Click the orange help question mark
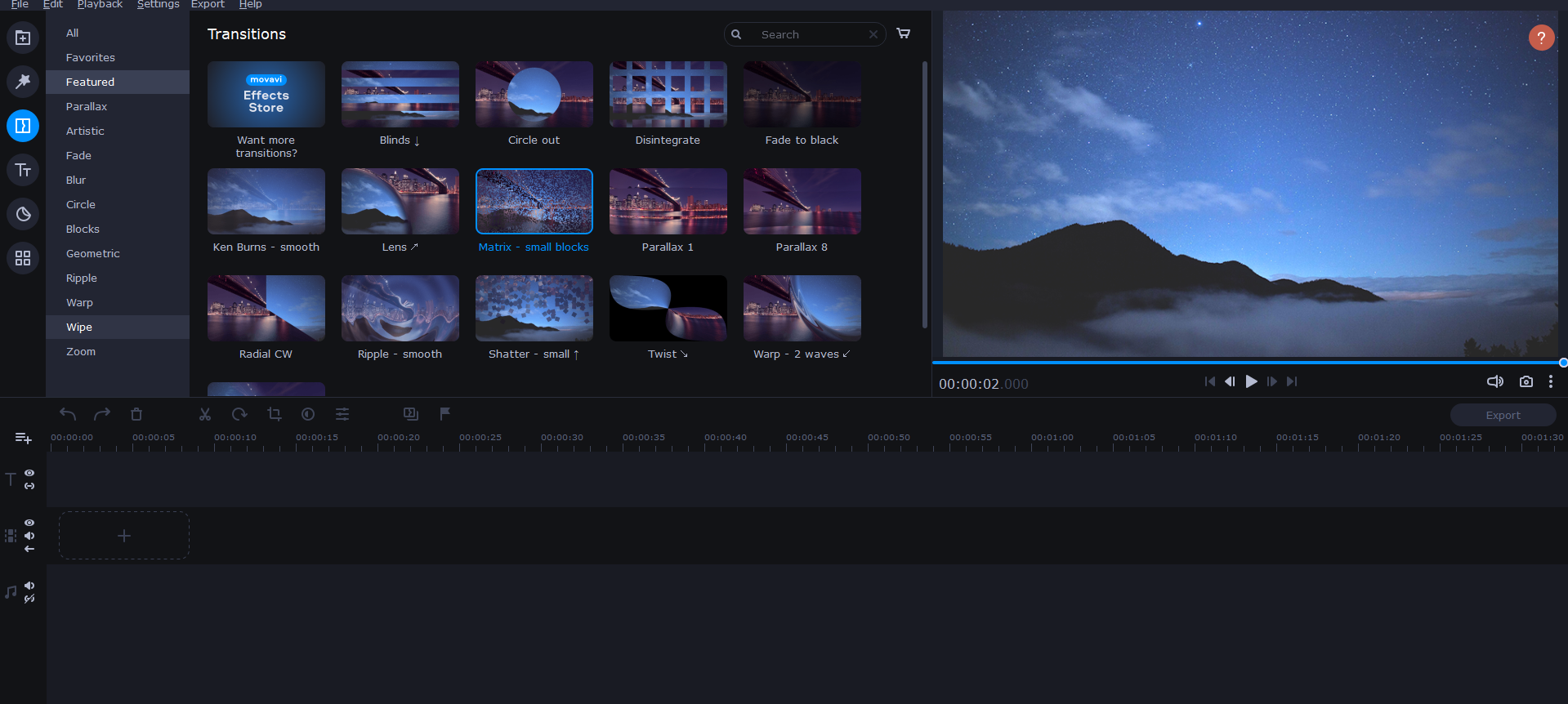The width and height of the screenshot is (1568, 704). (1541, 38)
